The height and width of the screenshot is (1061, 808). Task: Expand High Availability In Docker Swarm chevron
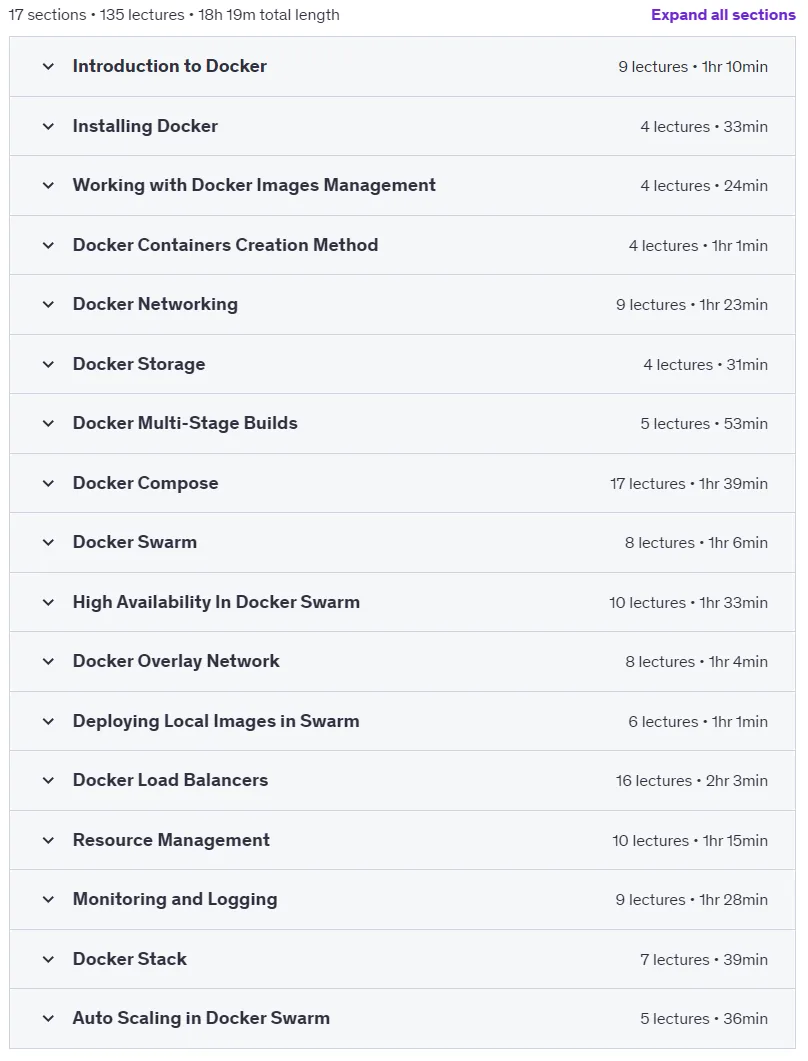(x=48, y=602)
